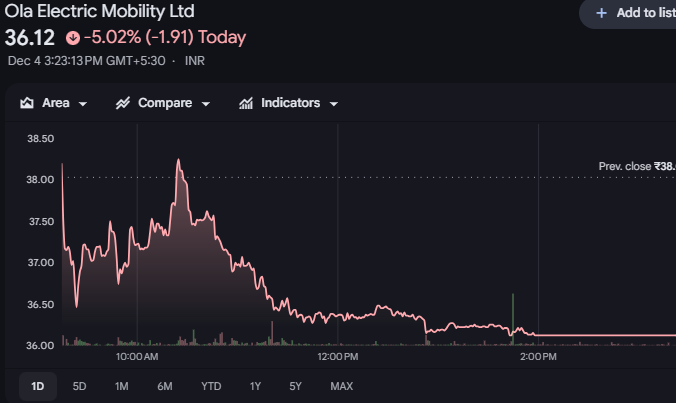Click the Ola Electric Mobility Ltd title
Screen dimensions: 676x403
click(x=100, y=12)
